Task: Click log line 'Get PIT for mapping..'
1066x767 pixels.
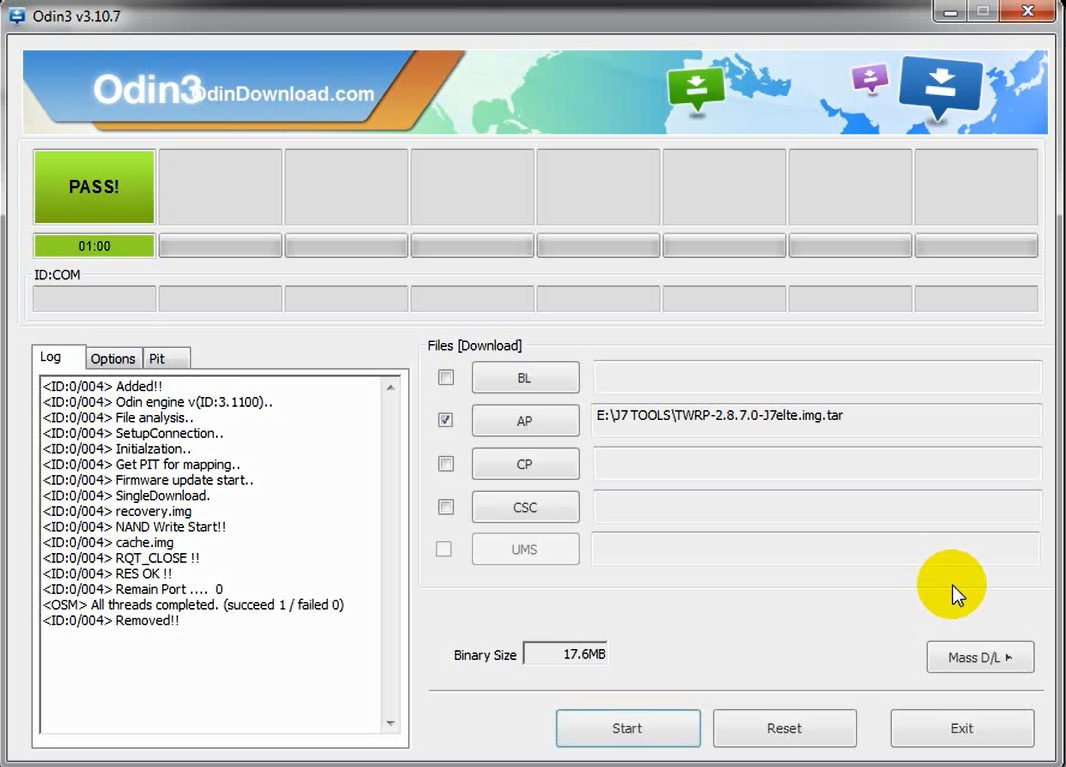Action: [141, 464]
